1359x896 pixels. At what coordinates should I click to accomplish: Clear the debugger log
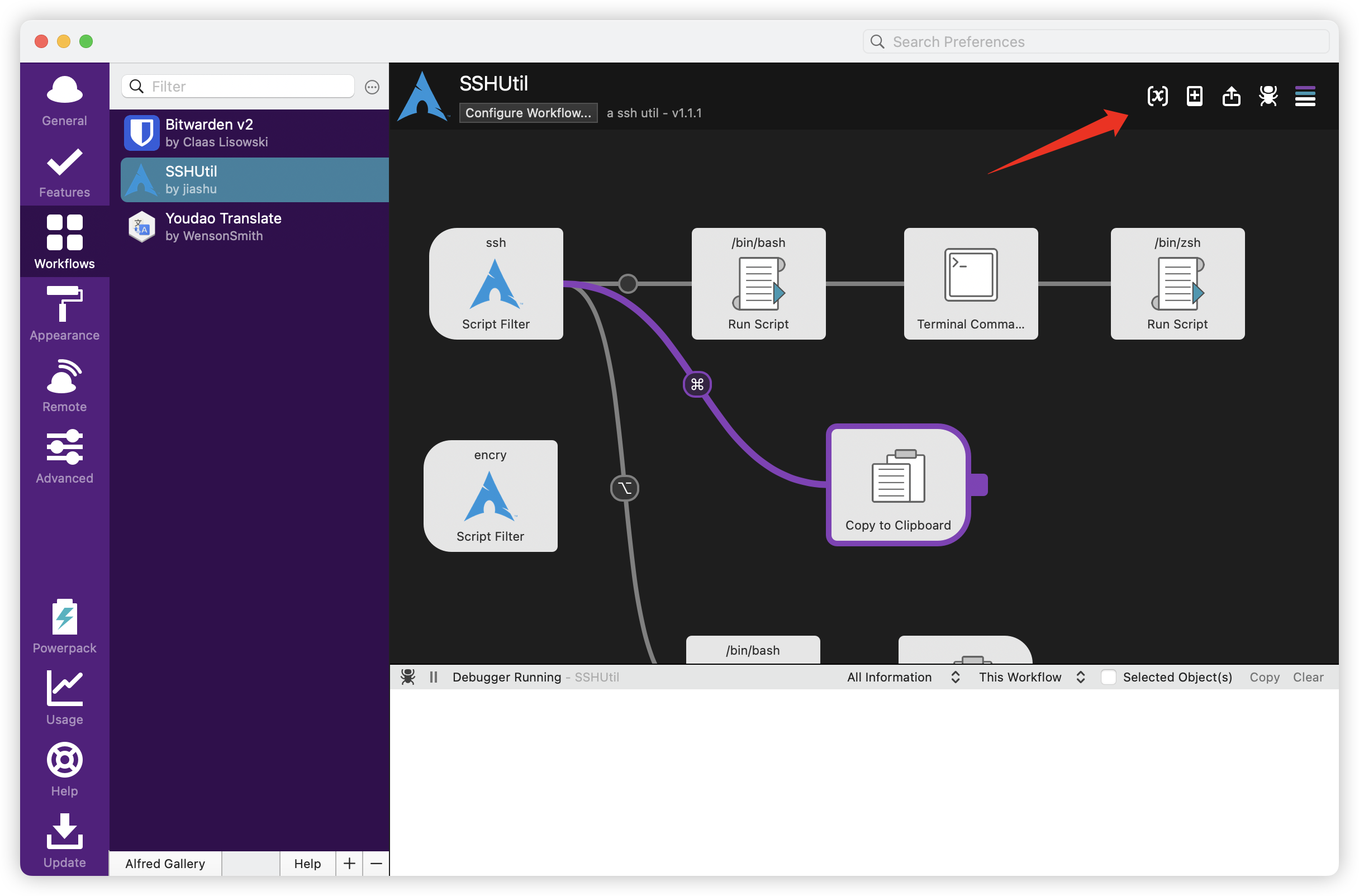point(1308,677)
